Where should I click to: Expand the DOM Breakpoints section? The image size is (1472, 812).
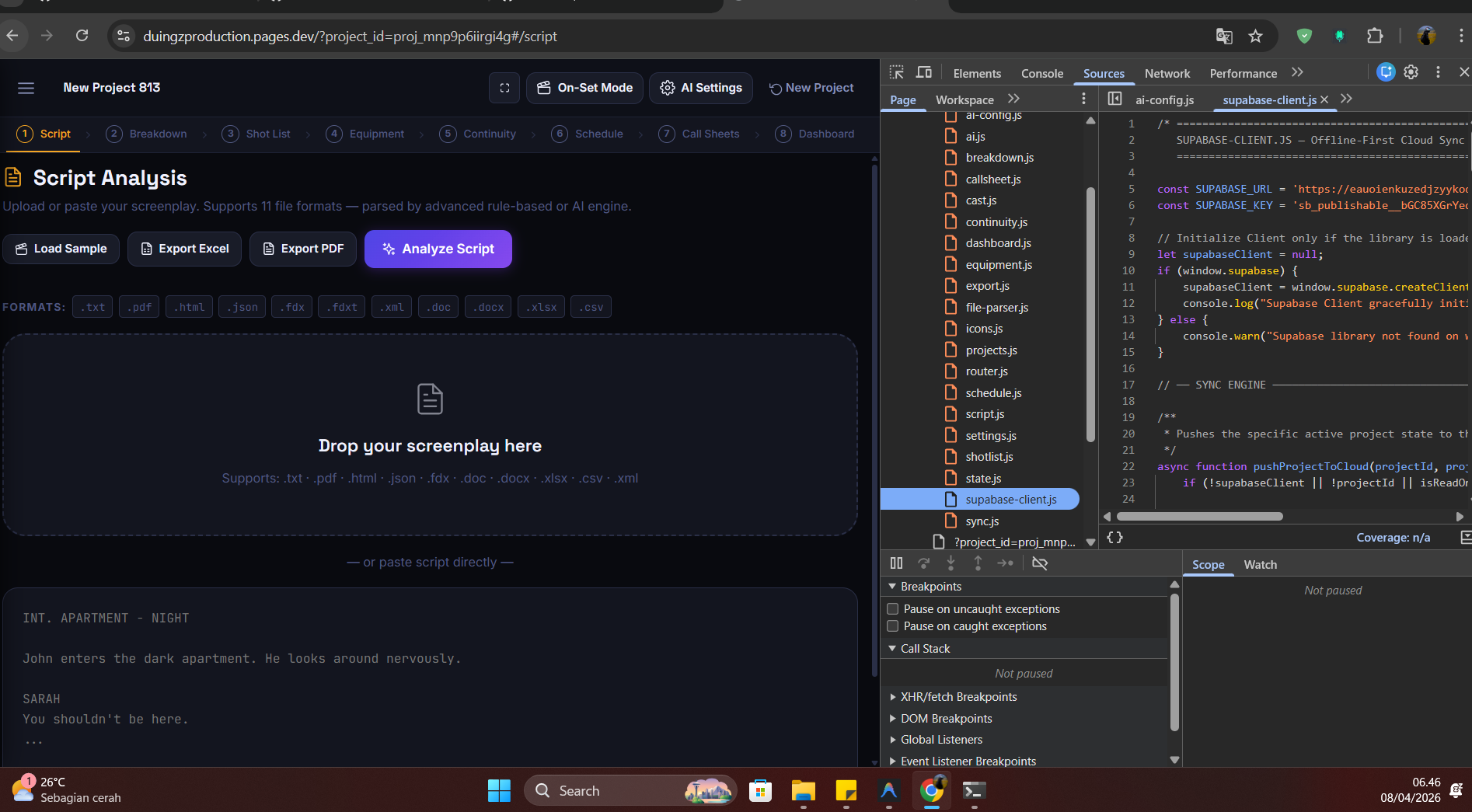pos(893,719)
